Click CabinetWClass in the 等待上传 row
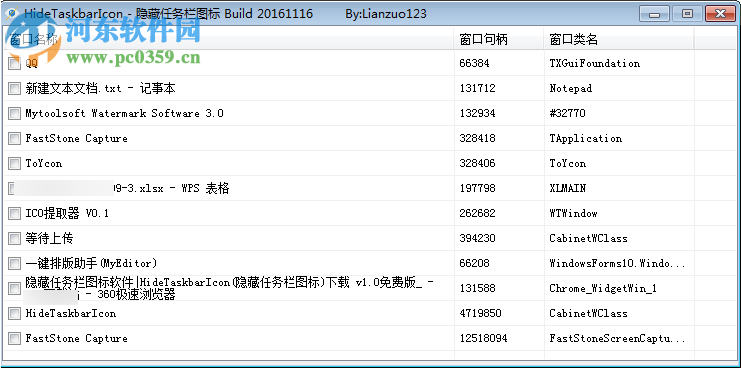This screenshot has height=368, width=741. point(588,239)
